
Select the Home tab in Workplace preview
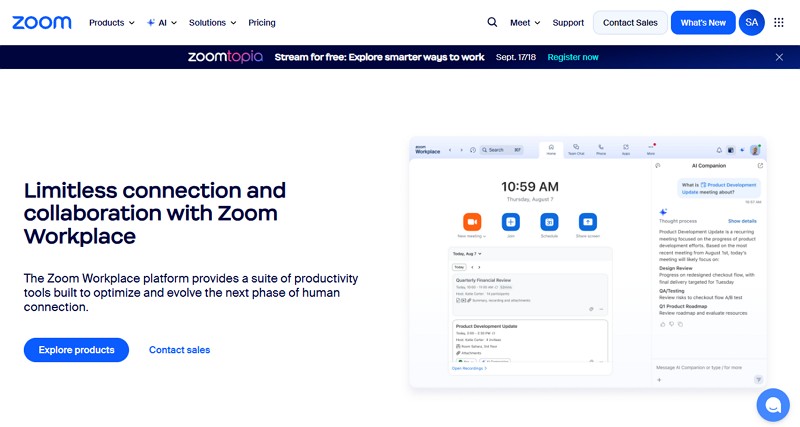551,149
